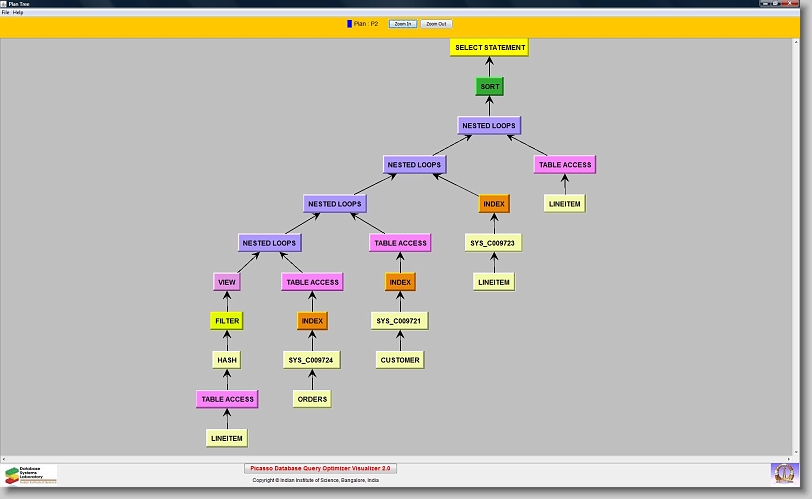Click the SYS_C009723 node
The height and width of the screenshot is (499, 812).
[494, 243]
